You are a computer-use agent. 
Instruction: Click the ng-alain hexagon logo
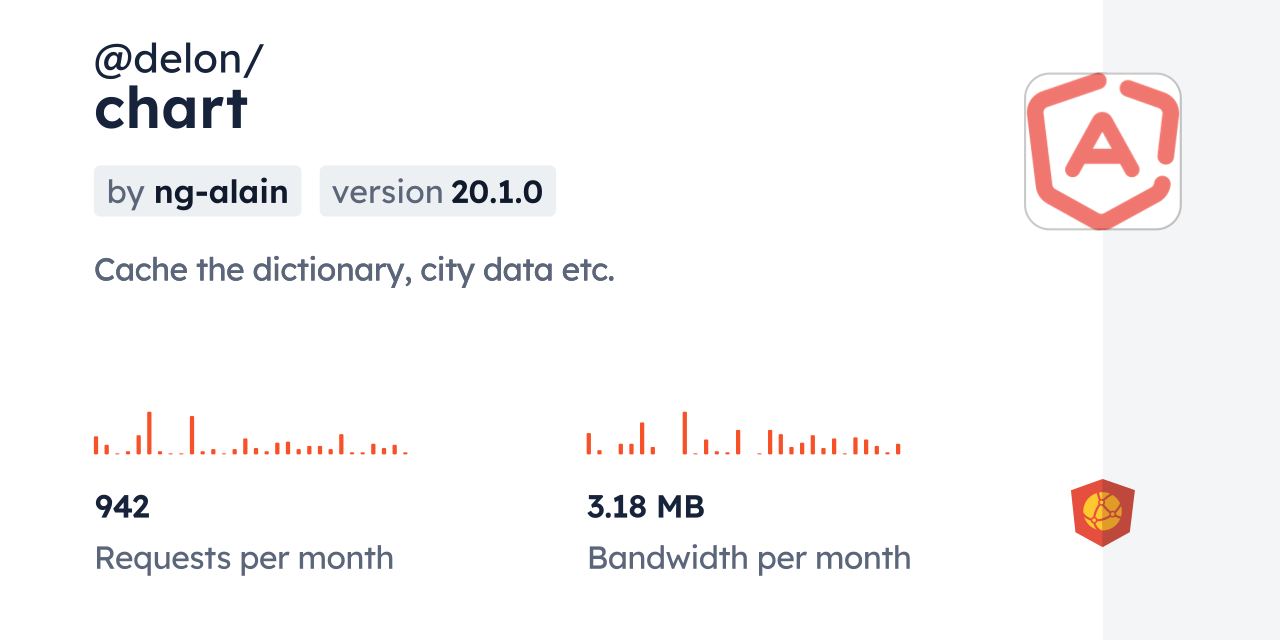(x=1102, y=151)
